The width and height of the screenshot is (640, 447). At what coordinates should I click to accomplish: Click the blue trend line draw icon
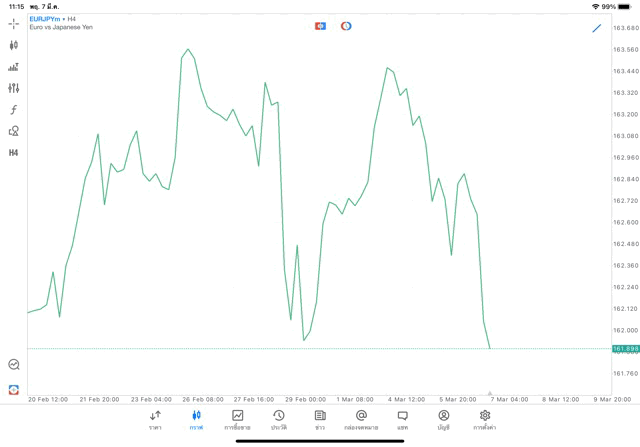coord(597,28)
